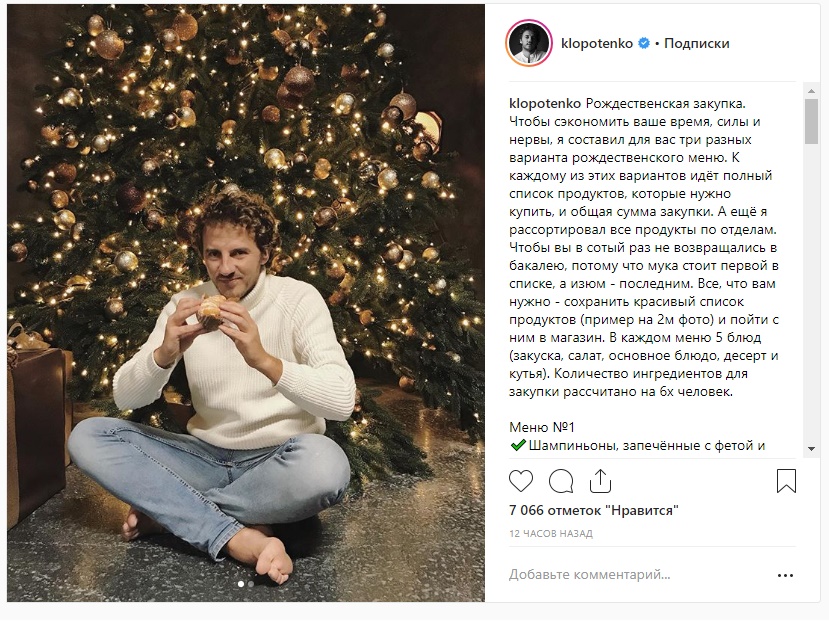The height and width of the screenshot is (623, 829).
Task: Click the blue verified badge next to klopotenko
Action: [x=643, y=42]
